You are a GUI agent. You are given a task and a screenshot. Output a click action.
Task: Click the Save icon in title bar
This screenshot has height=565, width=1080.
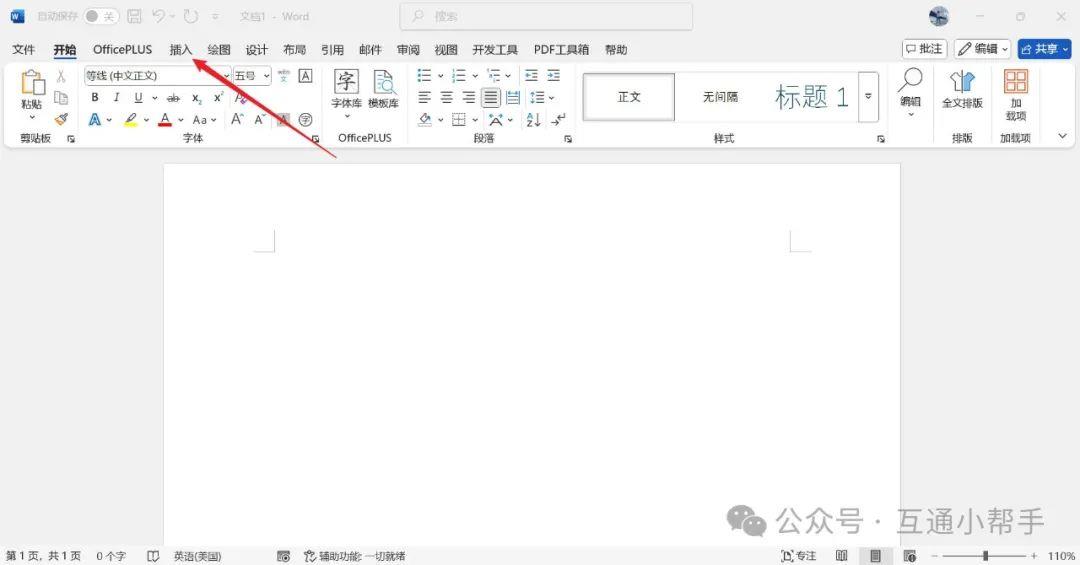[x=134, y=16]
